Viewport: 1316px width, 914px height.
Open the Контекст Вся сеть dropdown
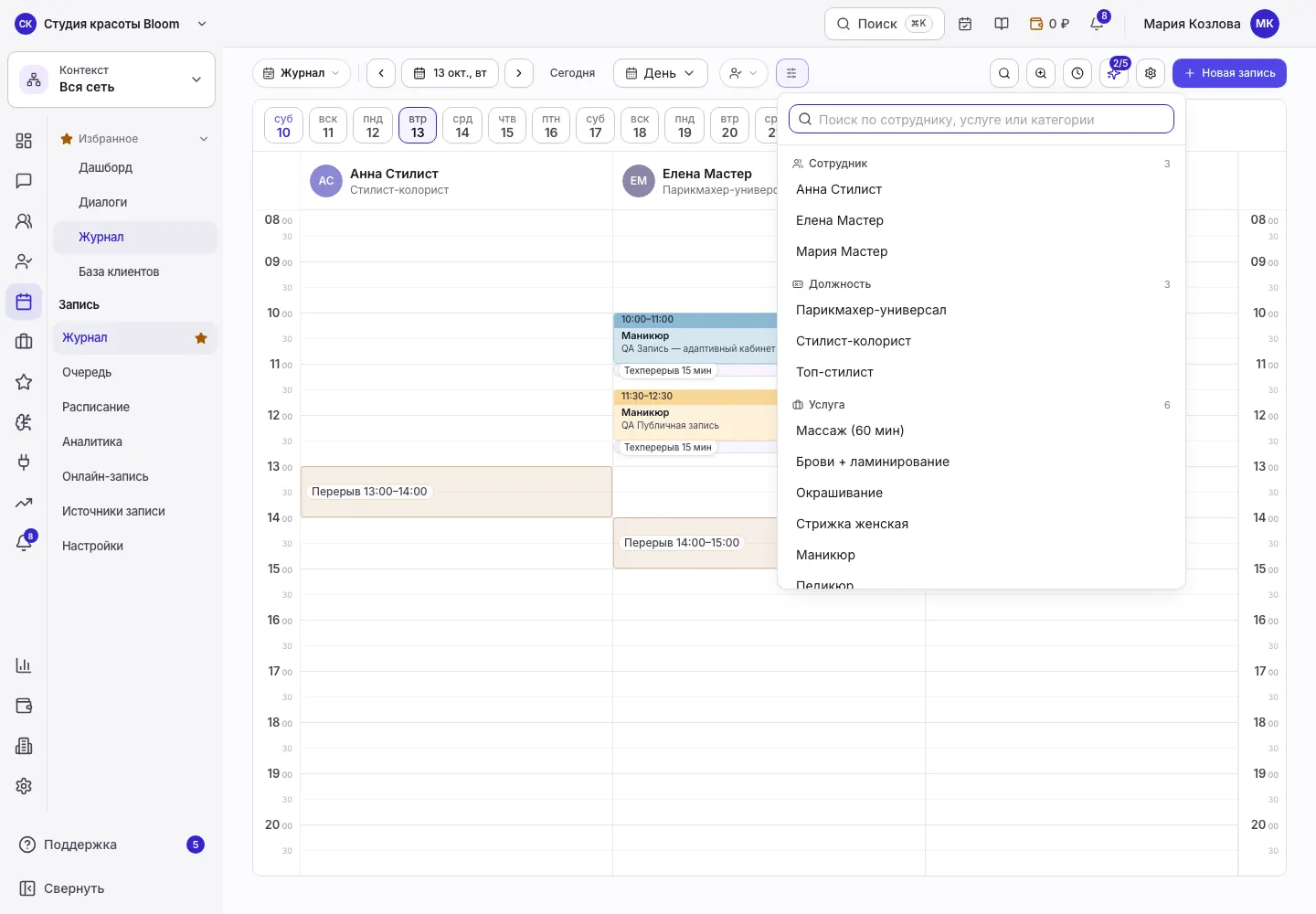(111, 80)
